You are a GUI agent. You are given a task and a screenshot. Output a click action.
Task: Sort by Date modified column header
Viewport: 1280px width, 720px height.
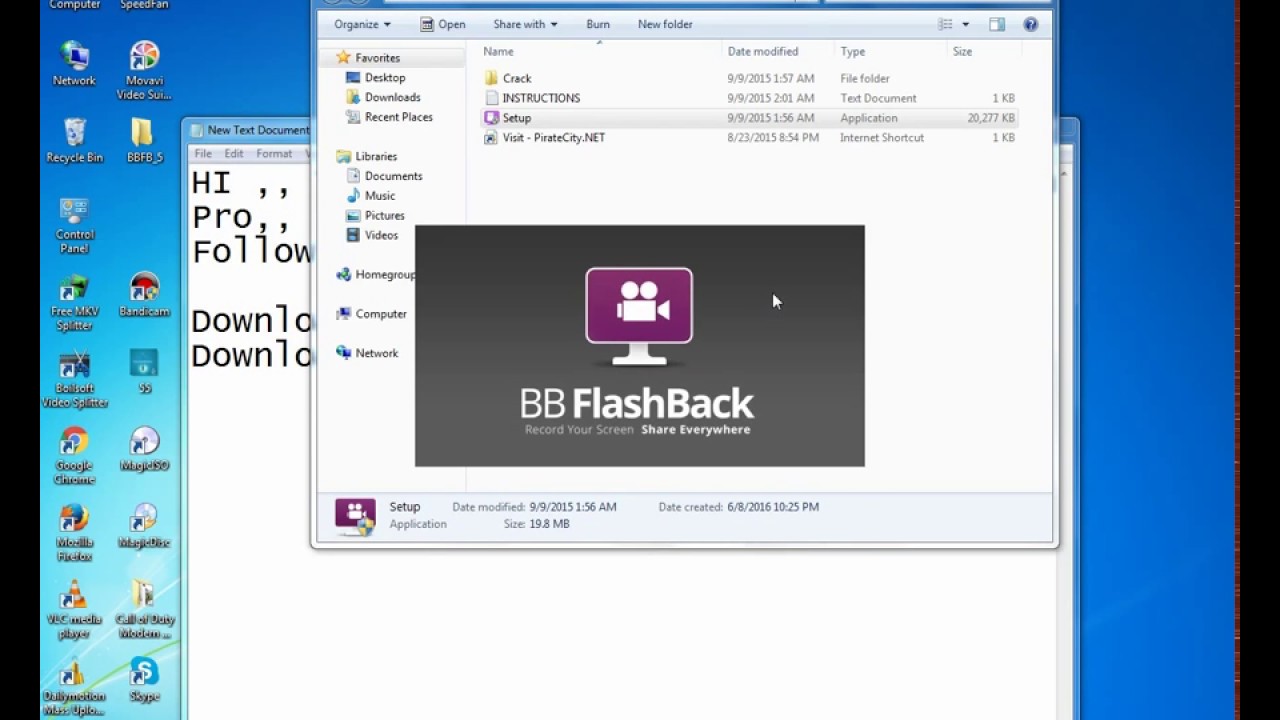pos(777,51)
